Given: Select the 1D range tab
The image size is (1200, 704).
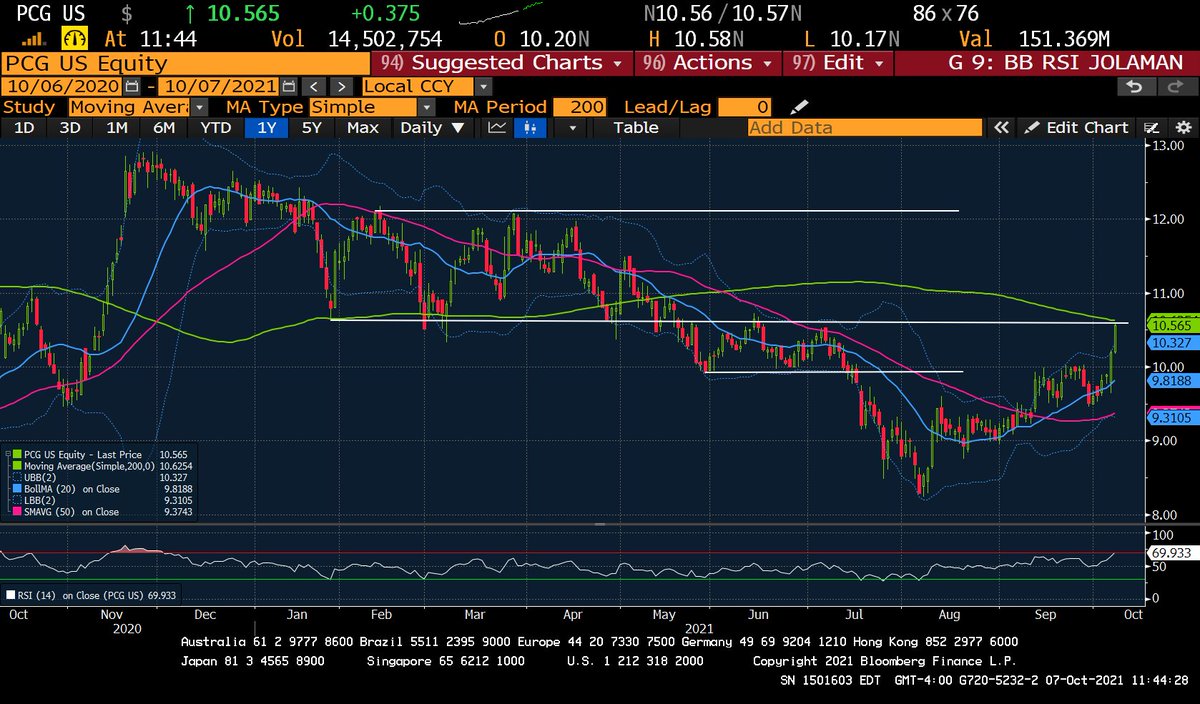Looking at the screenshot, I should tap(22, 127).
